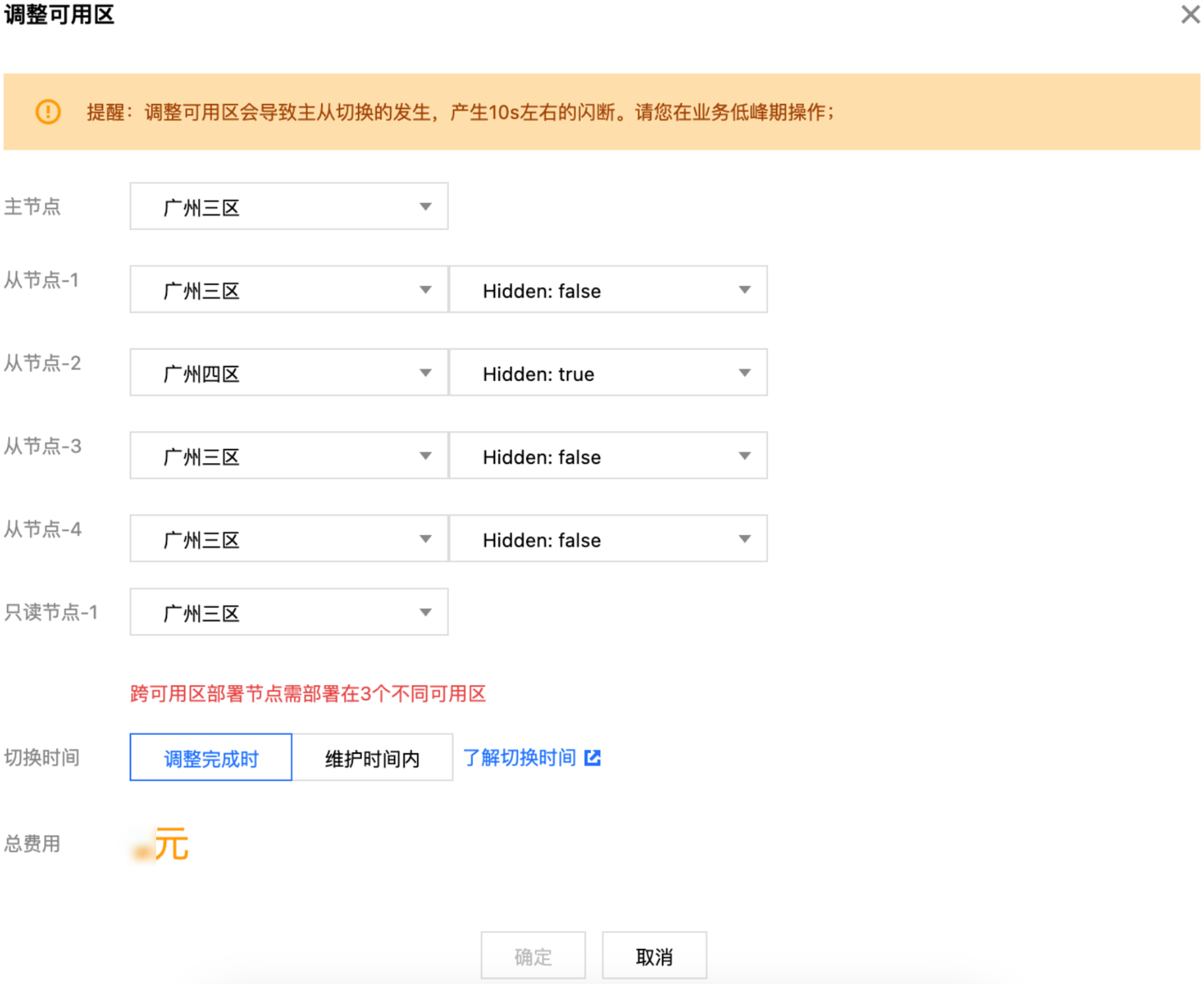Open the 从节点-2 Hidden: true dropdown

[x=608, y=372]
